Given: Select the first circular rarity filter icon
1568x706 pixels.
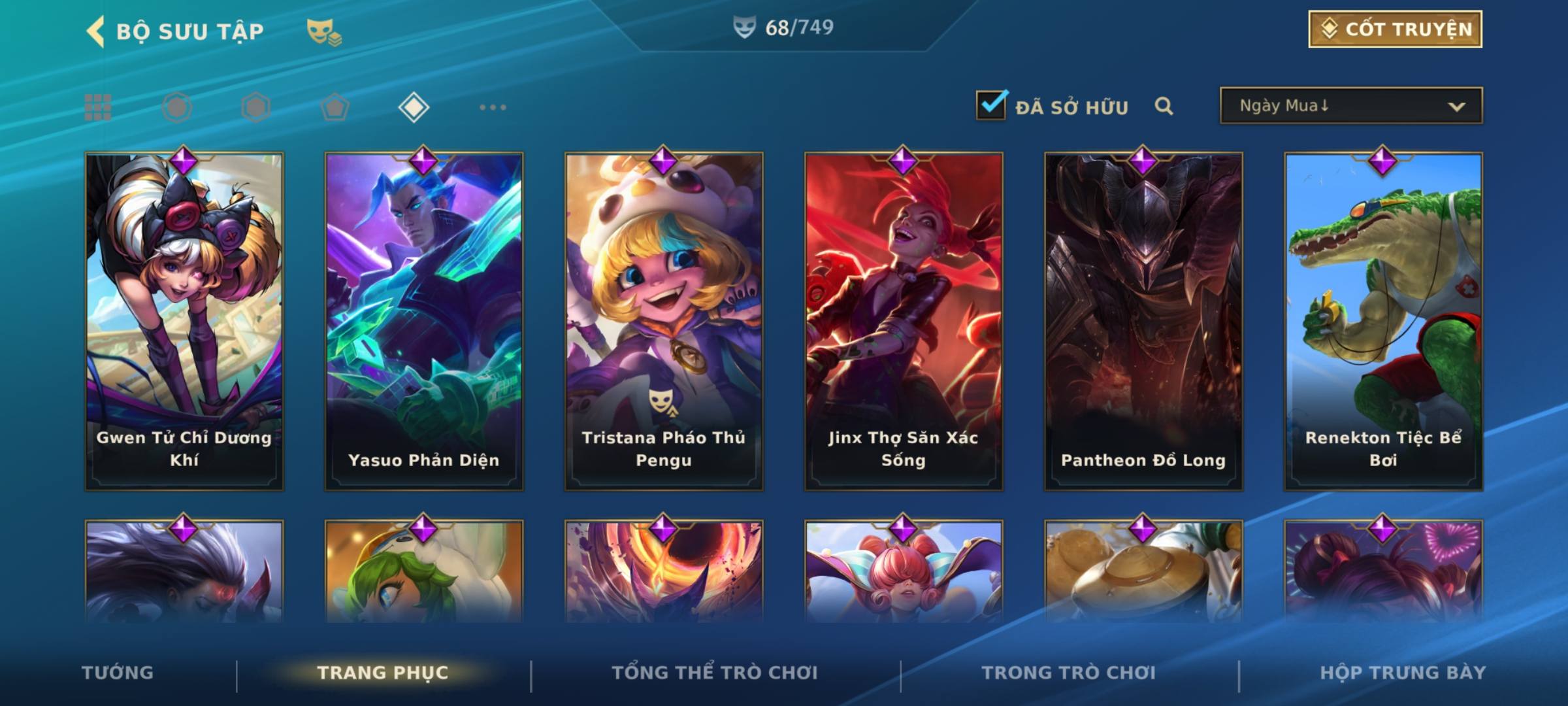Looking at the screenshot, I should pyautogui.click(x=177, y=107).
